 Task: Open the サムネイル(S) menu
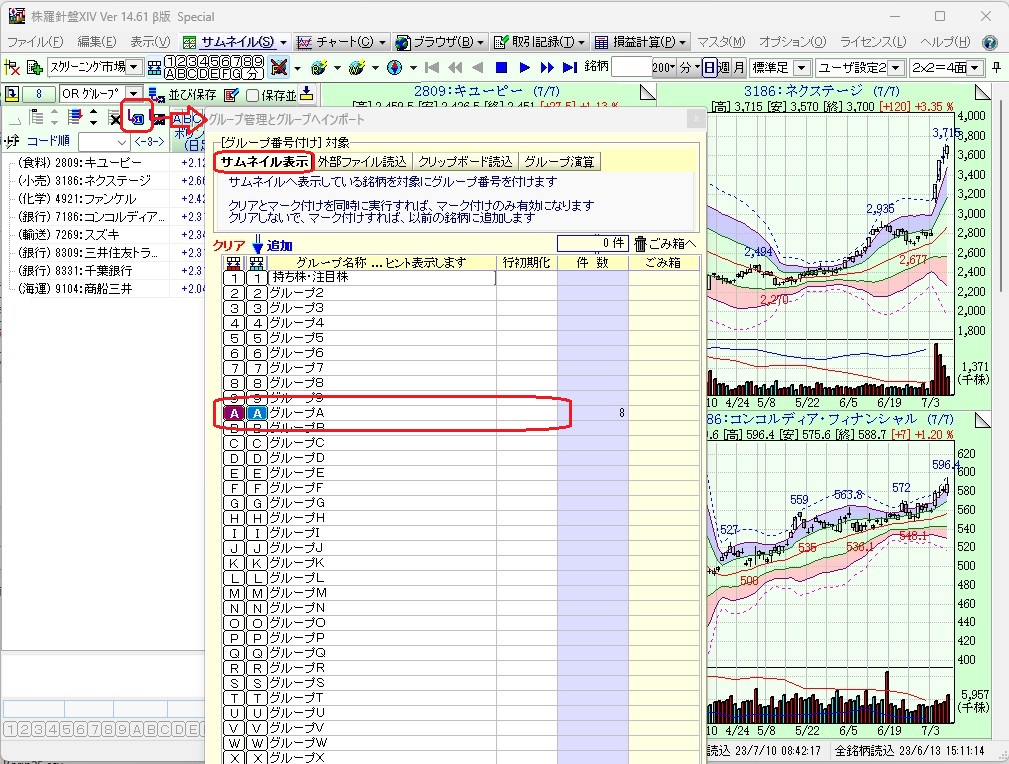236,42
